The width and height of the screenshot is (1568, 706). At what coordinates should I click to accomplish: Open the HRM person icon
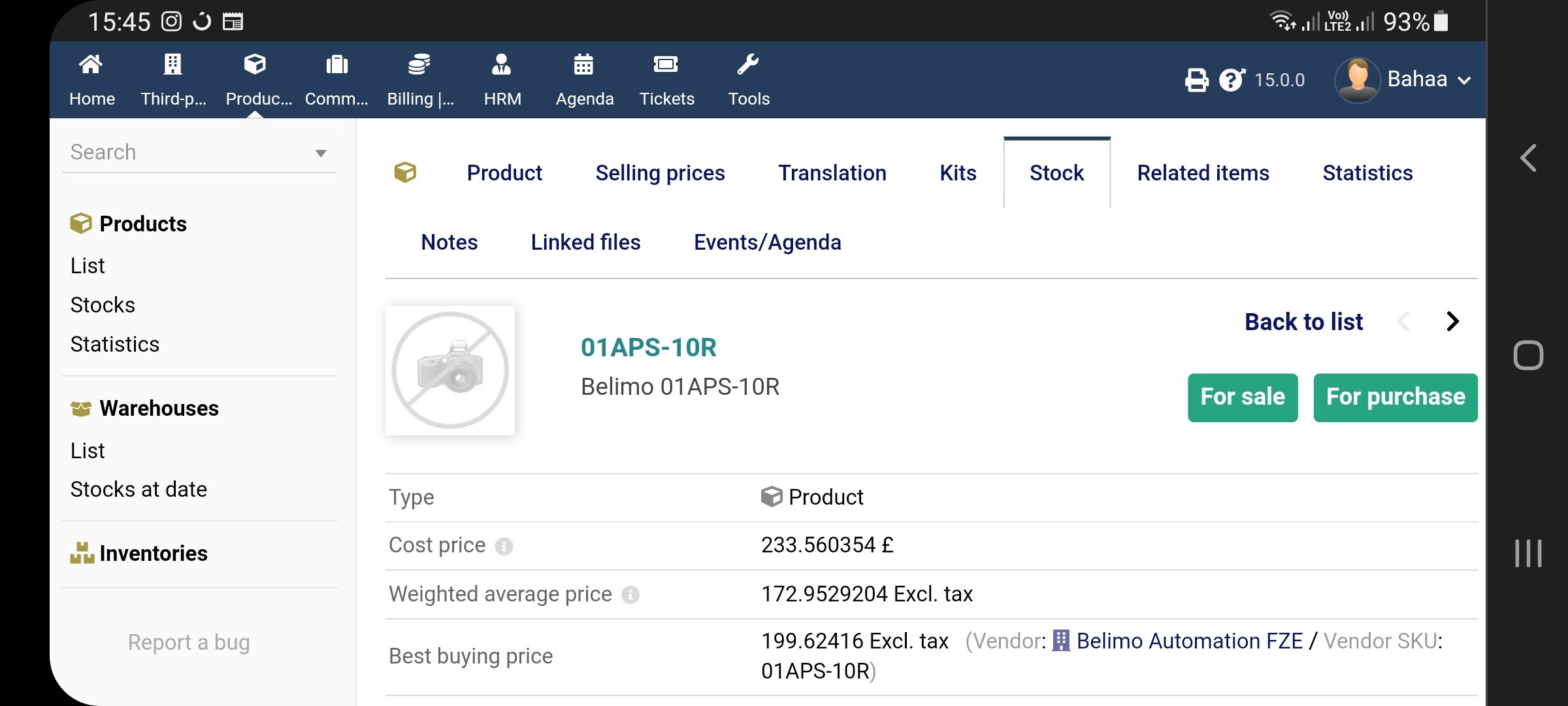coord(501,65)
